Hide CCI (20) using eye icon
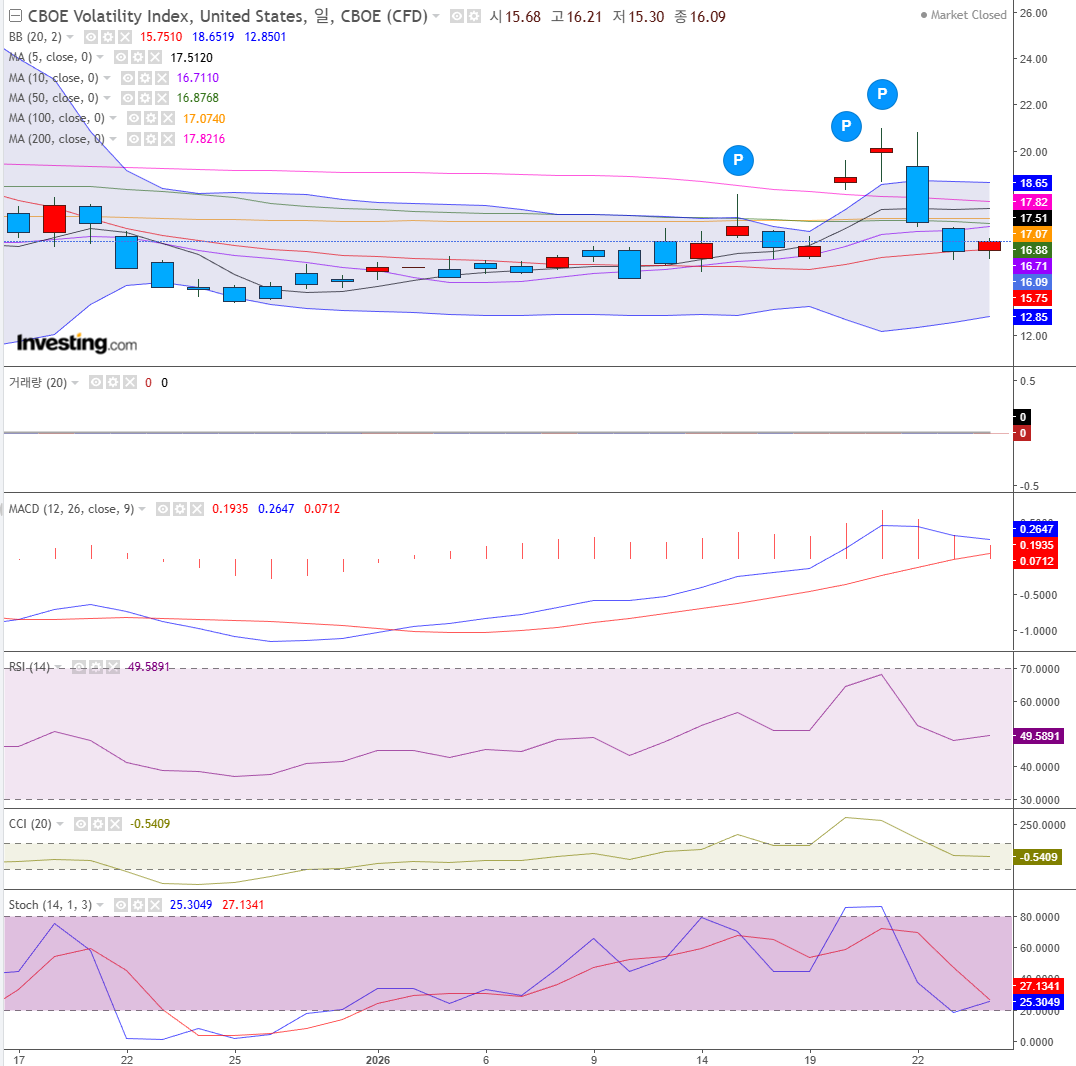This screenshot has height=1066, width=1076. tap(80, 824)
